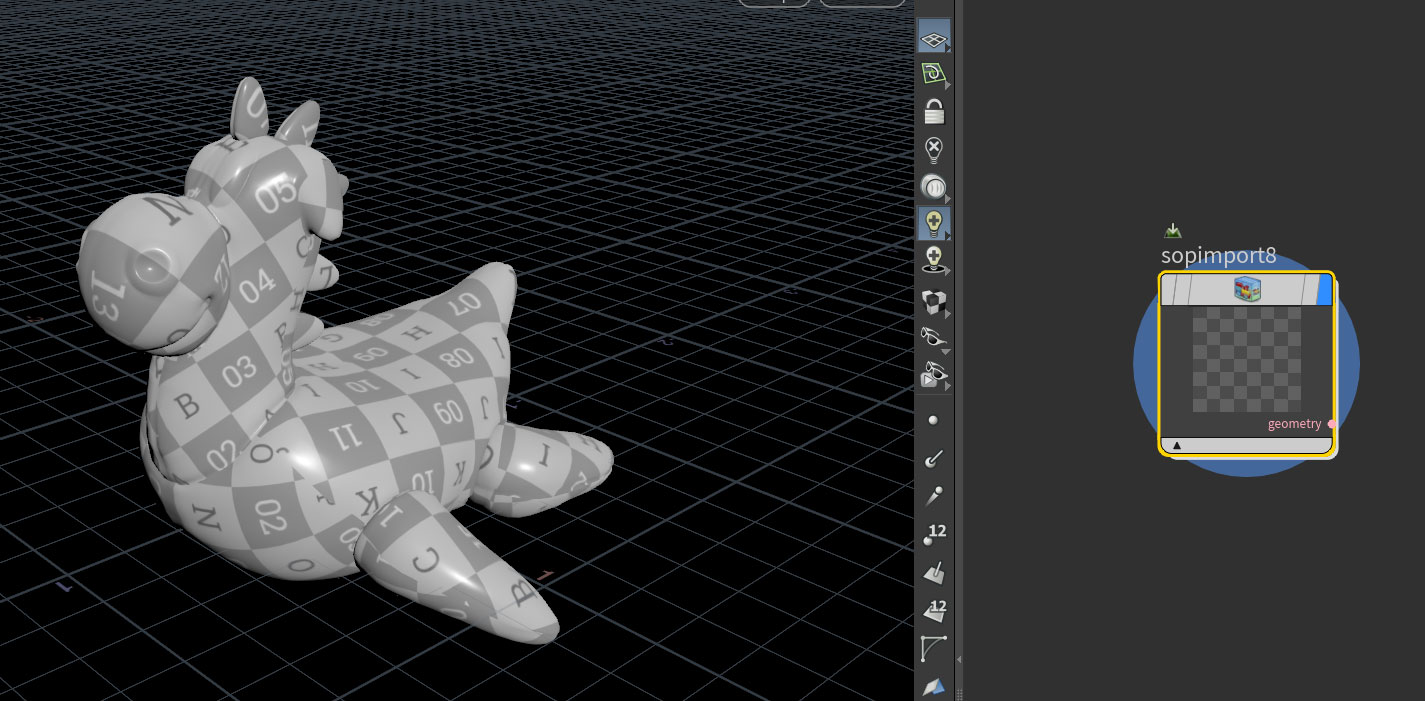The image size is (1425, 701).
Task: Click the plain sunglasses display icon
Action: (x=933, y=338)
